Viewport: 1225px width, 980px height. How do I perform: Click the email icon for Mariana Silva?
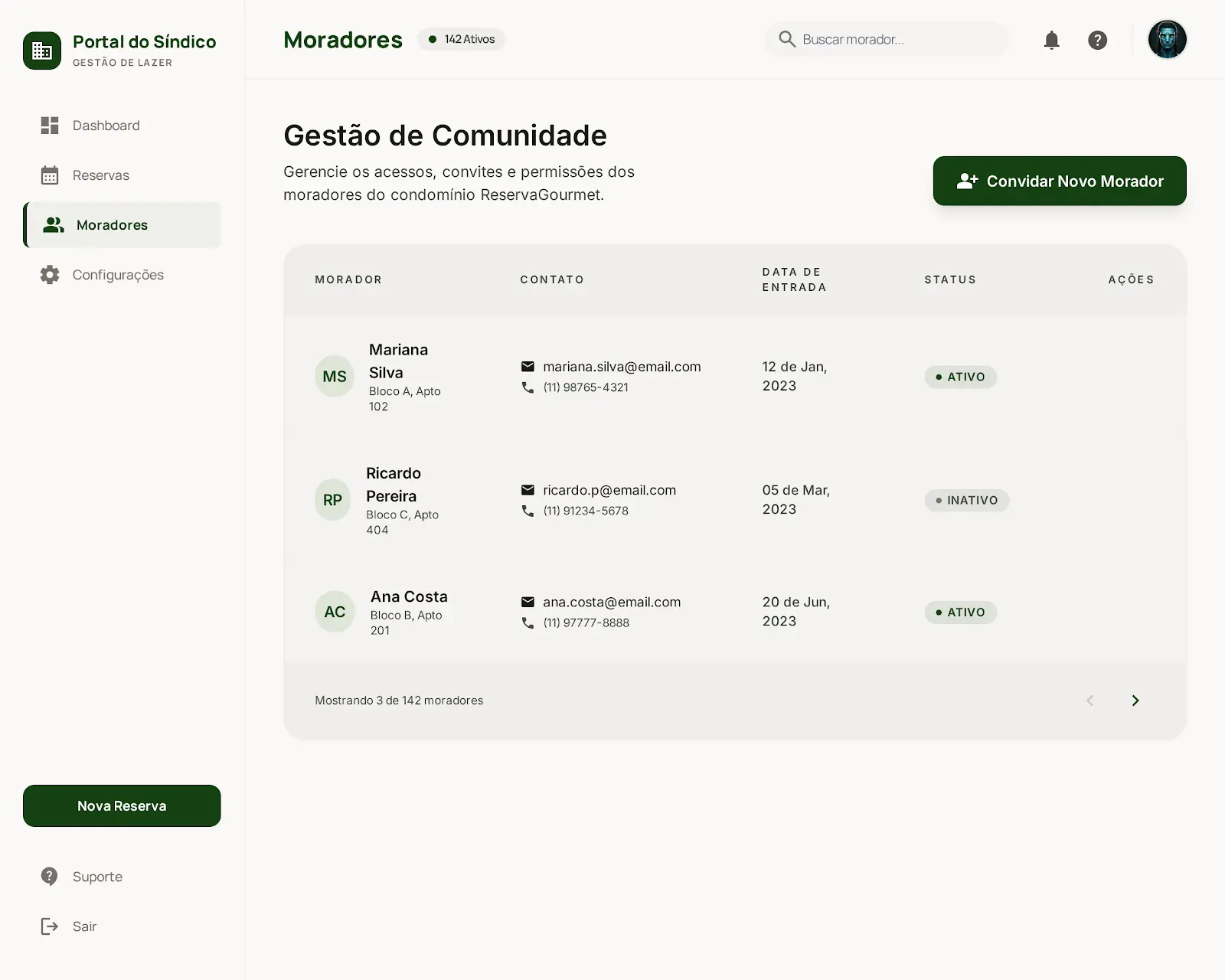click(528, 367)
